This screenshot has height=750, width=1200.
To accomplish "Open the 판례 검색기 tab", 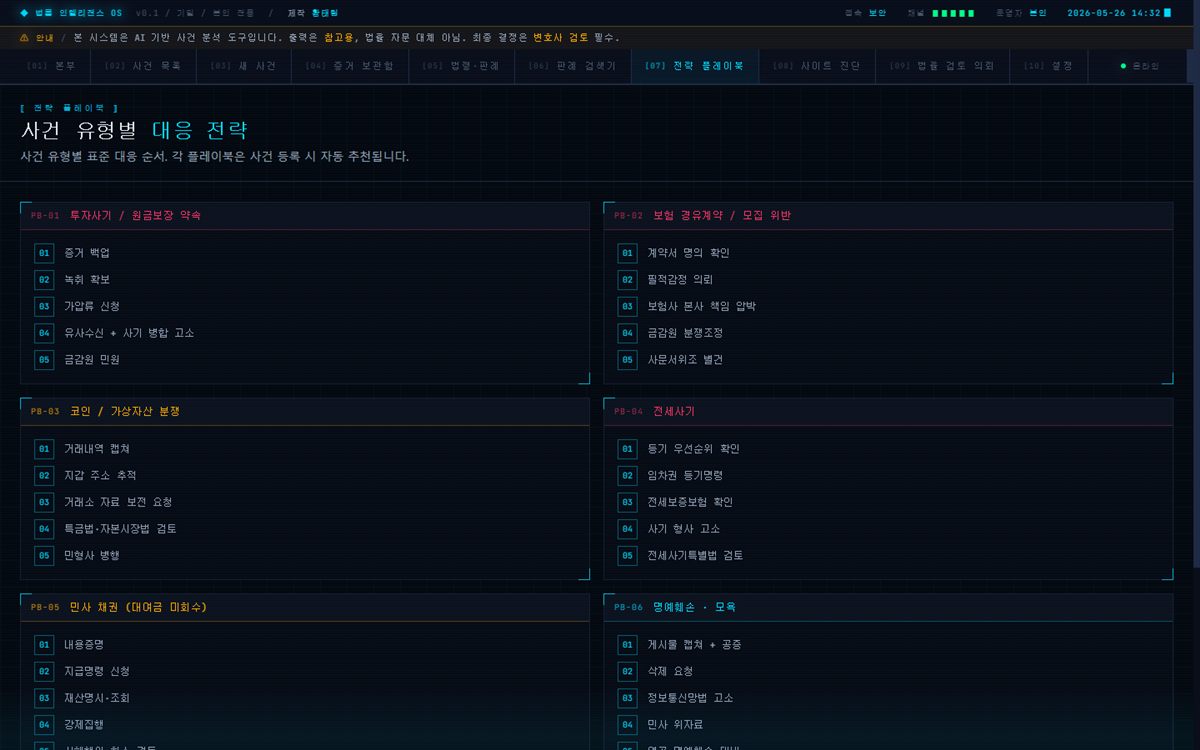I will pos(572,66).
